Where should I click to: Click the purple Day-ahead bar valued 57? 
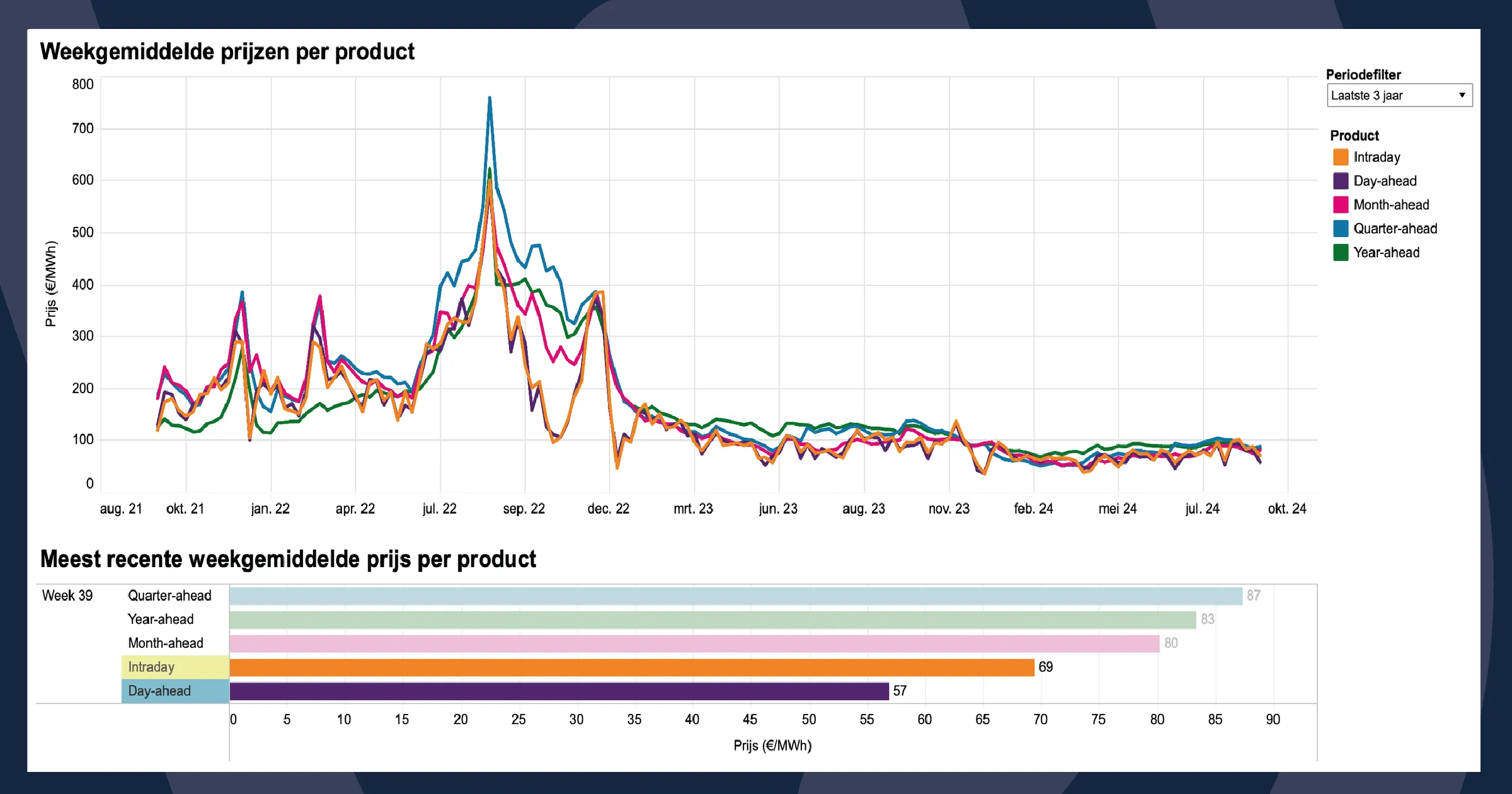tap(559, 691)
